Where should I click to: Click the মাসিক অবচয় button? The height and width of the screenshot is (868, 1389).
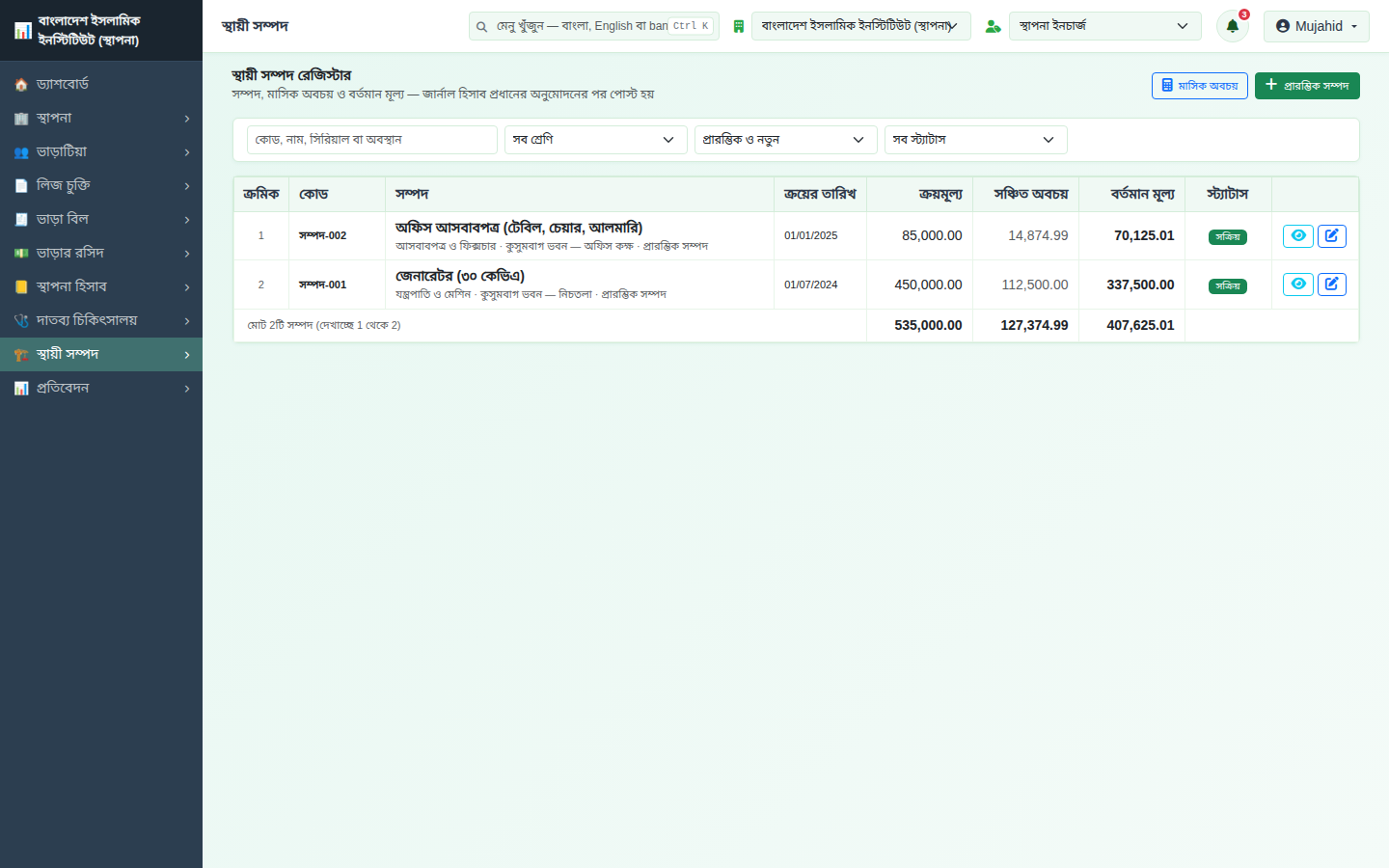[x=1200, y=86]
